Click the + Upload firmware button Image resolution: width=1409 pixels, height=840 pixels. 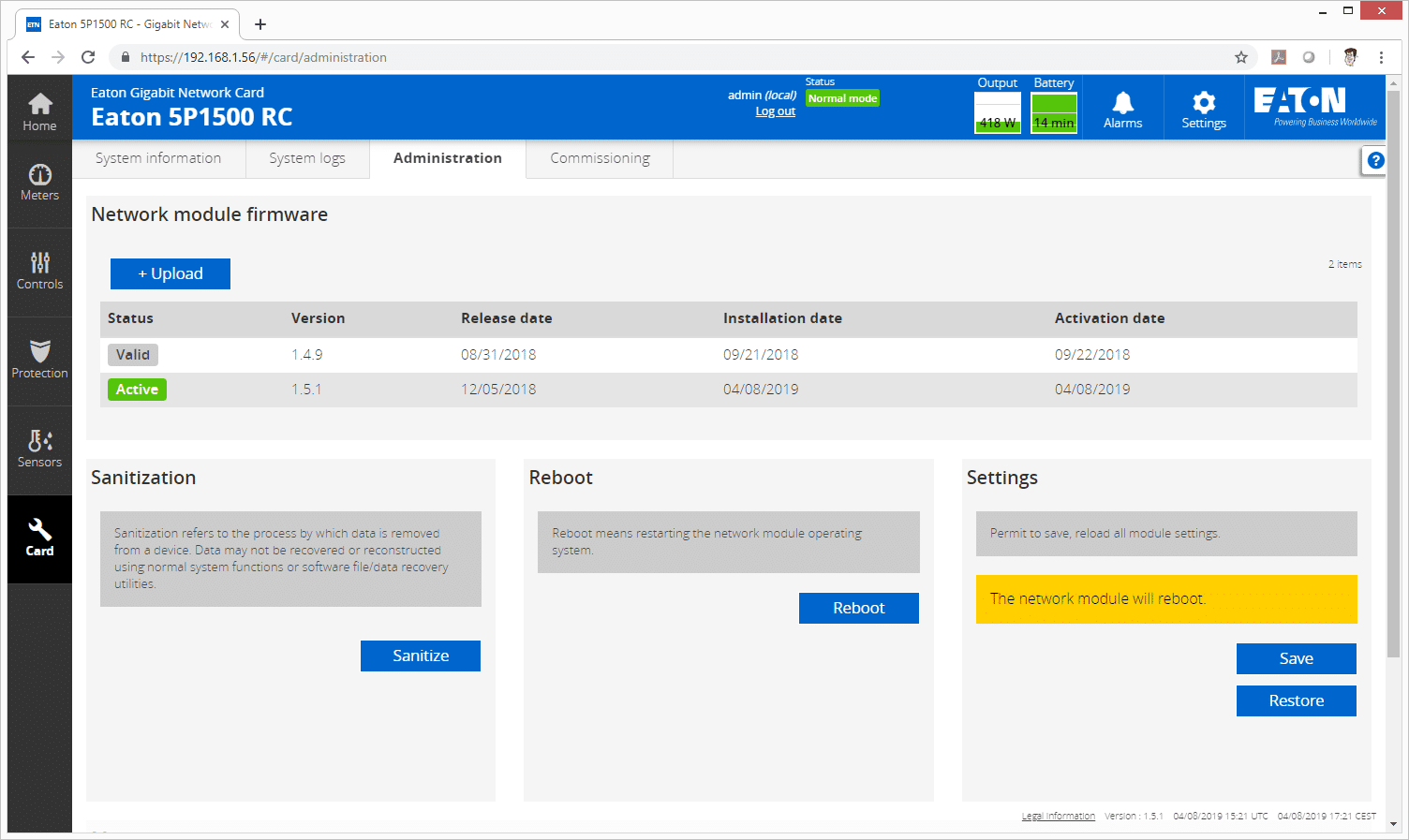(171, 273)
